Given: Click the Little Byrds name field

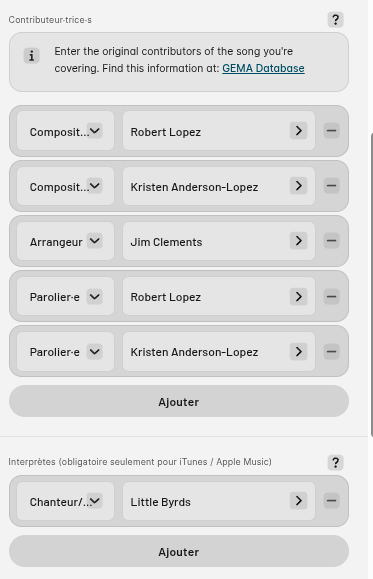Looking at the screenshot, I should coord(219,501).
